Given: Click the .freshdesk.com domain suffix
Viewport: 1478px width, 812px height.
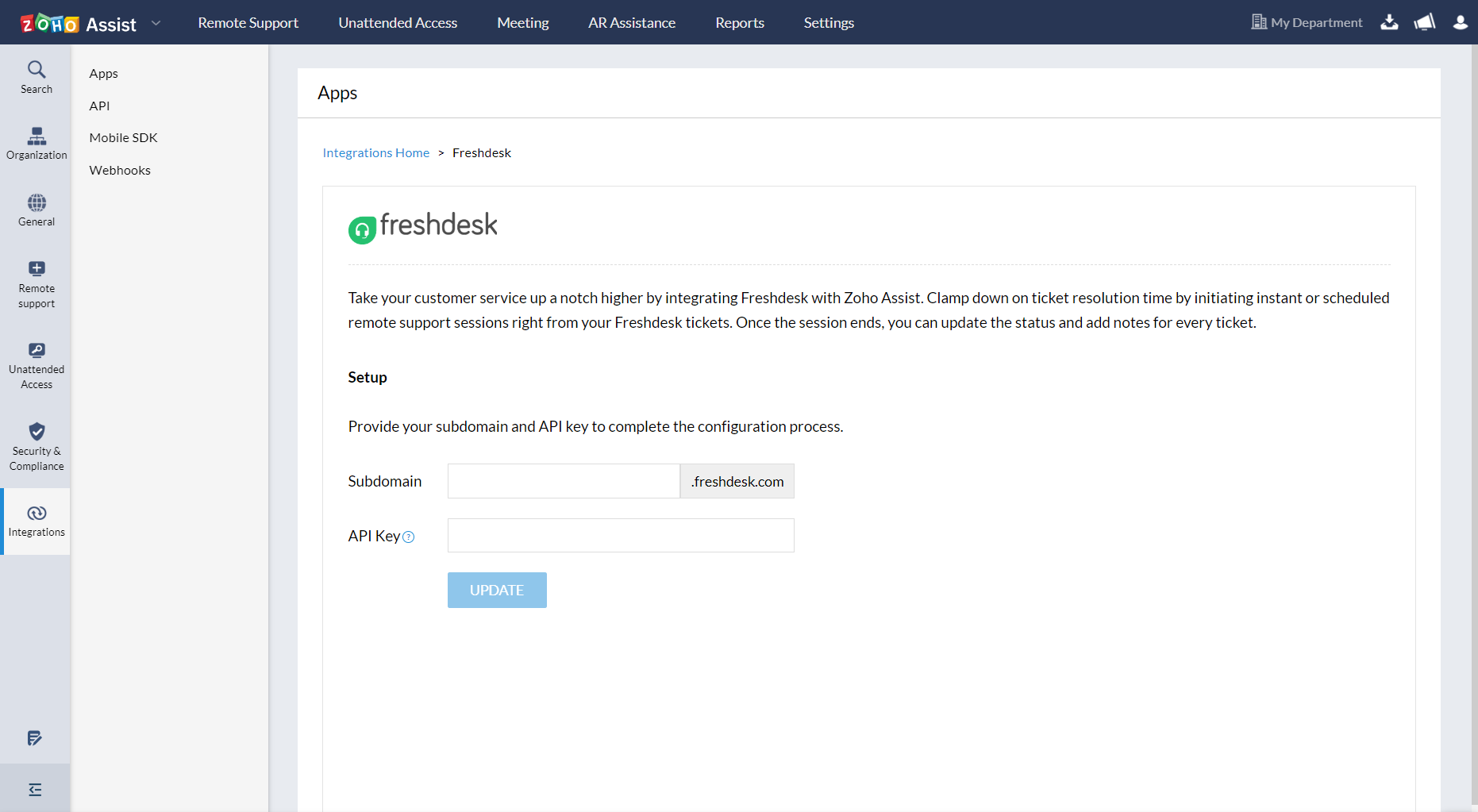Looking at the screenshot, I should (737, 481).
